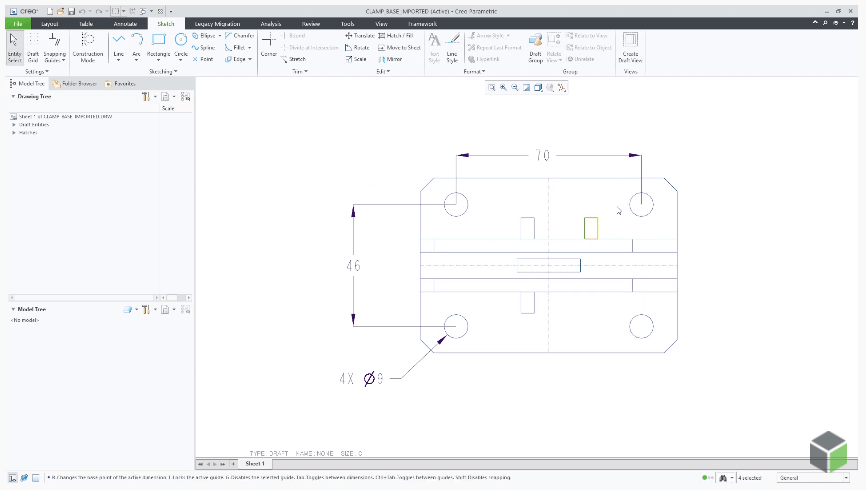Select the Sheet 1 tab at bottom
Image resolution: width=866 pixels, height=490 pixels.
(255, 464)
